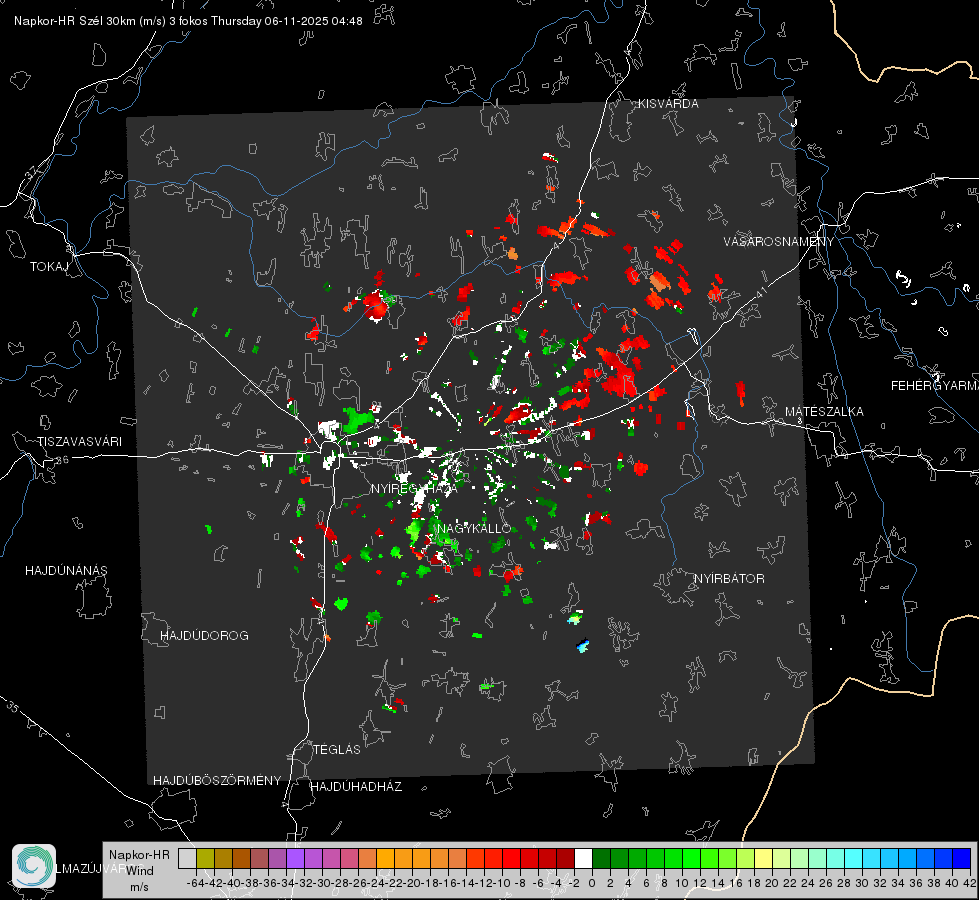979x900 pixels.
Task: Select the HAJDÚDOROG label on the map
Action: pos(204,635)
